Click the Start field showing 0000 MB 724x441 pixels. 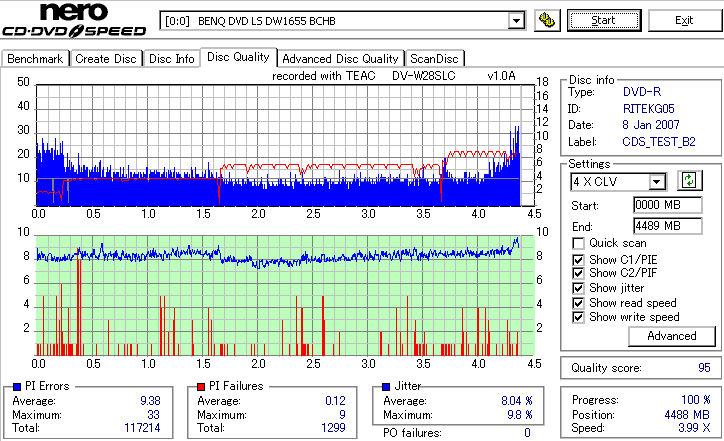click(x=668, y=205)
